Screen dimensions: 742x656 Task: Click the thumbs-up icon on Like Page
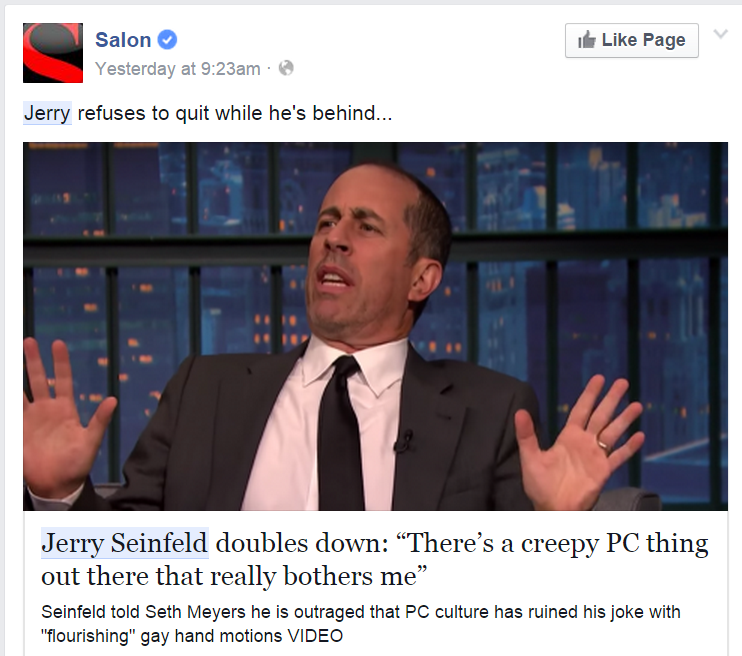point(587,40)
